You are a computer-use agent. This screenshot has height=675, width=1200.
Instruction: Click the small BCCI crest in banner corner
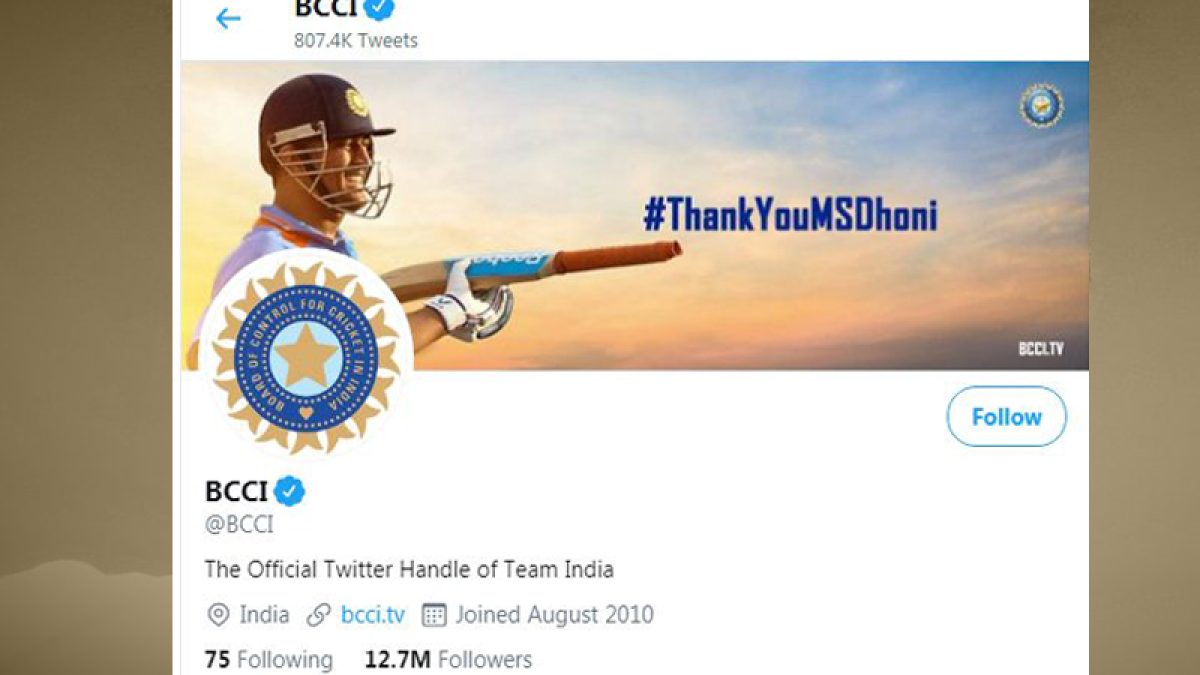tap(1041, 105)
